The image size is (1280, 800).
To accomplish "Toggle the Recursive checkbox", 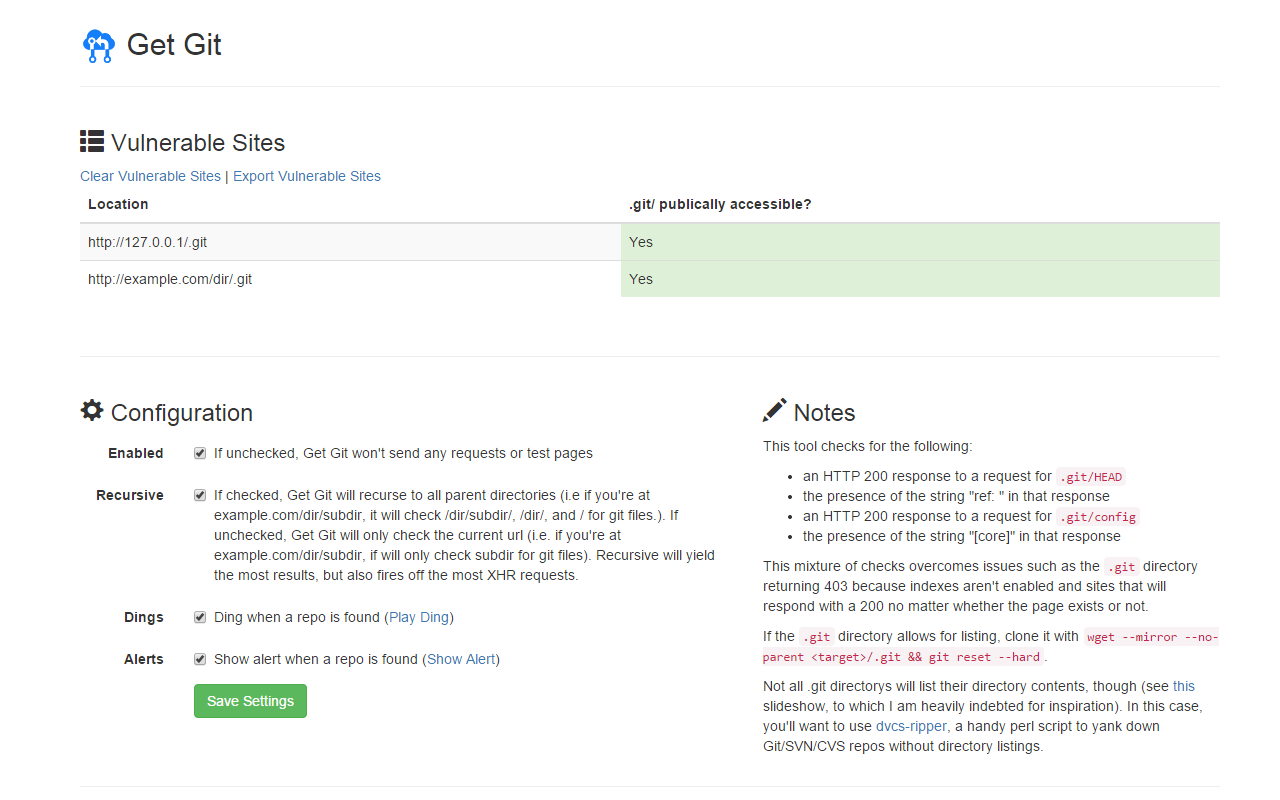I will [200, 495].
